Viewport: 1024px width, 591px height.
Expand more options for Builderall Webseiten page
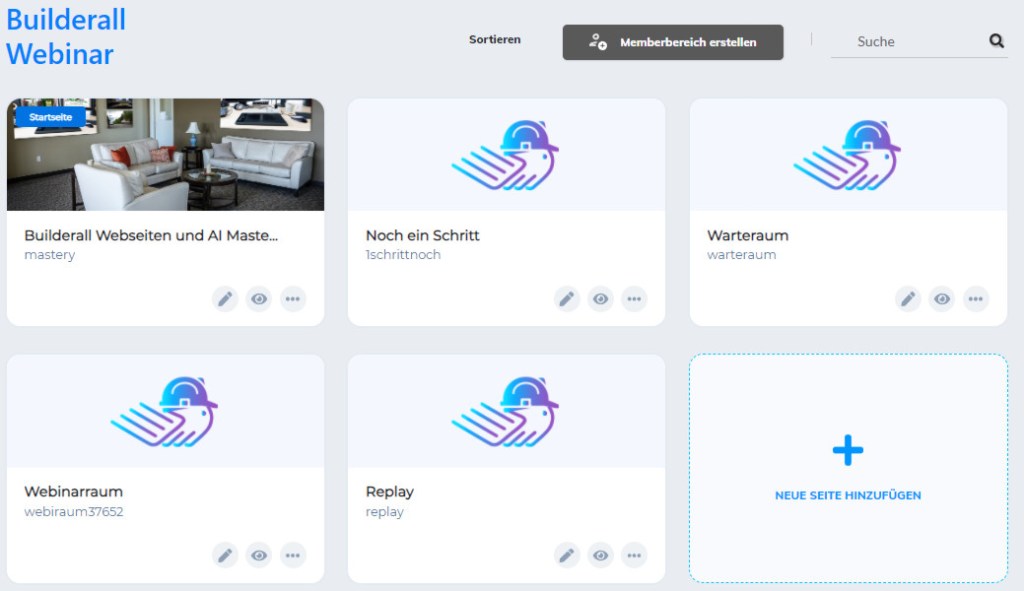[292, 299]
